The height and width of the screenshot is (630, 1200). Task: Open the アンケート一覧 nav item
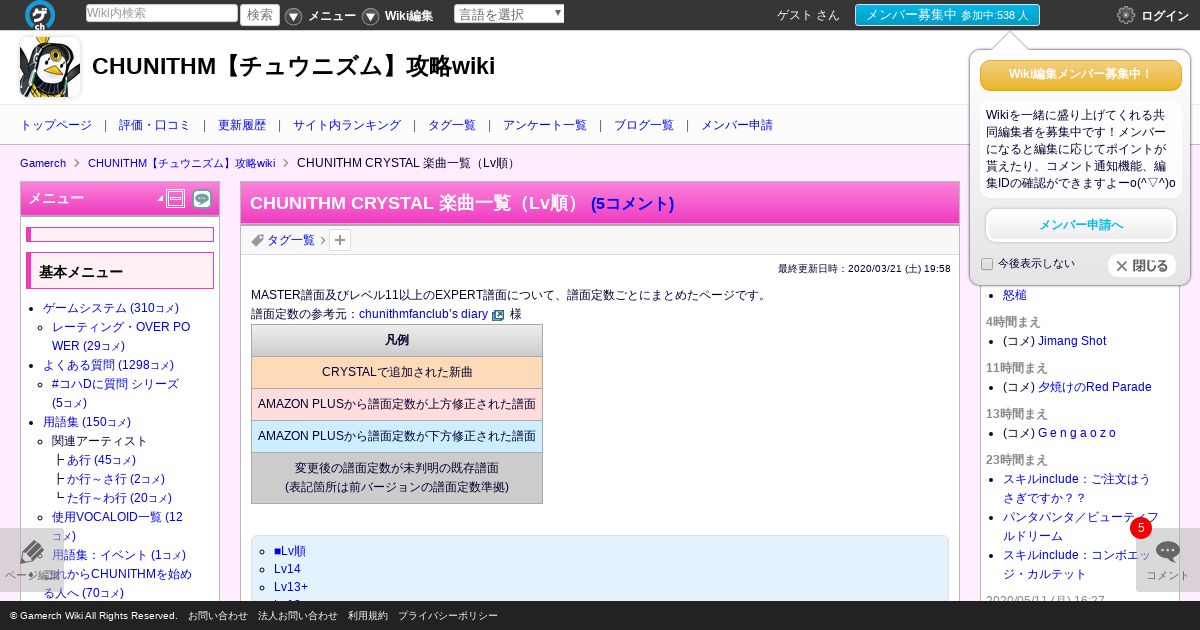545,125
